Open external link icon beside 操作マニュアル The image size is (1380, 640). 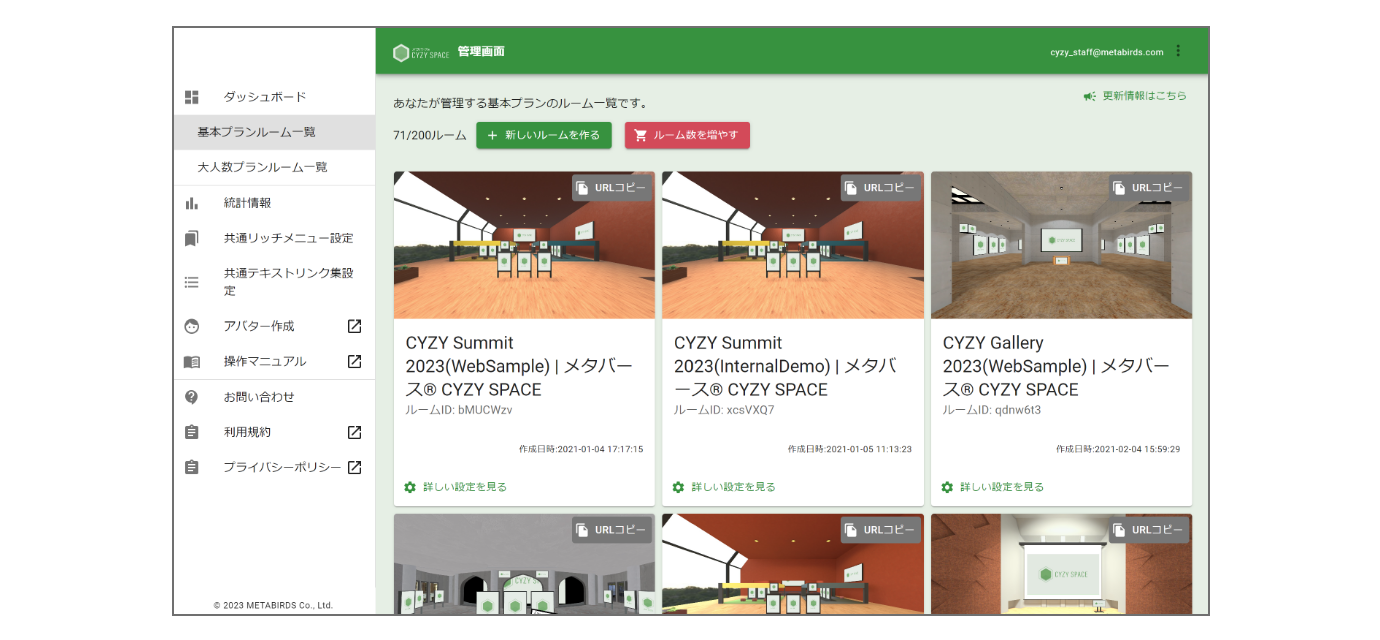[354, 361]
